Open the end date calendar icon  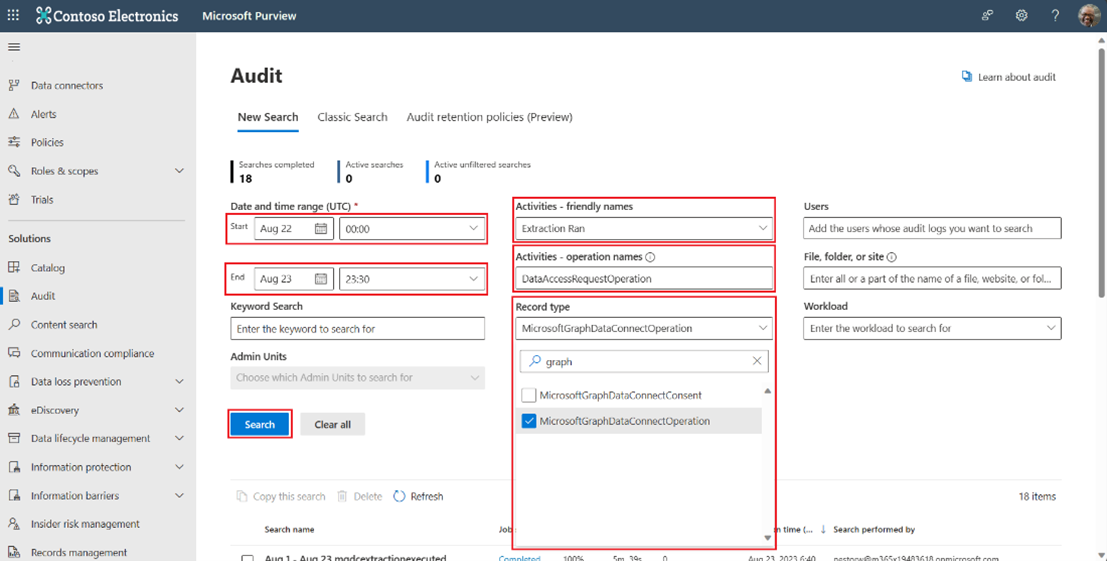click(321, 279)
